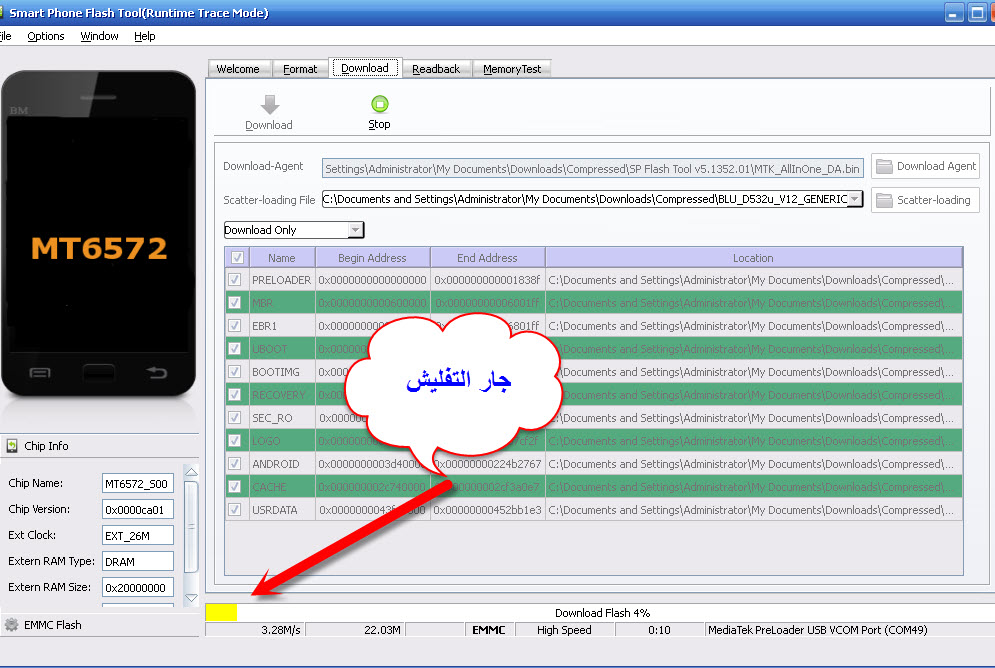Click the Chip Info panel icon
Screen dimensions: 995x668
pos(12,446)
